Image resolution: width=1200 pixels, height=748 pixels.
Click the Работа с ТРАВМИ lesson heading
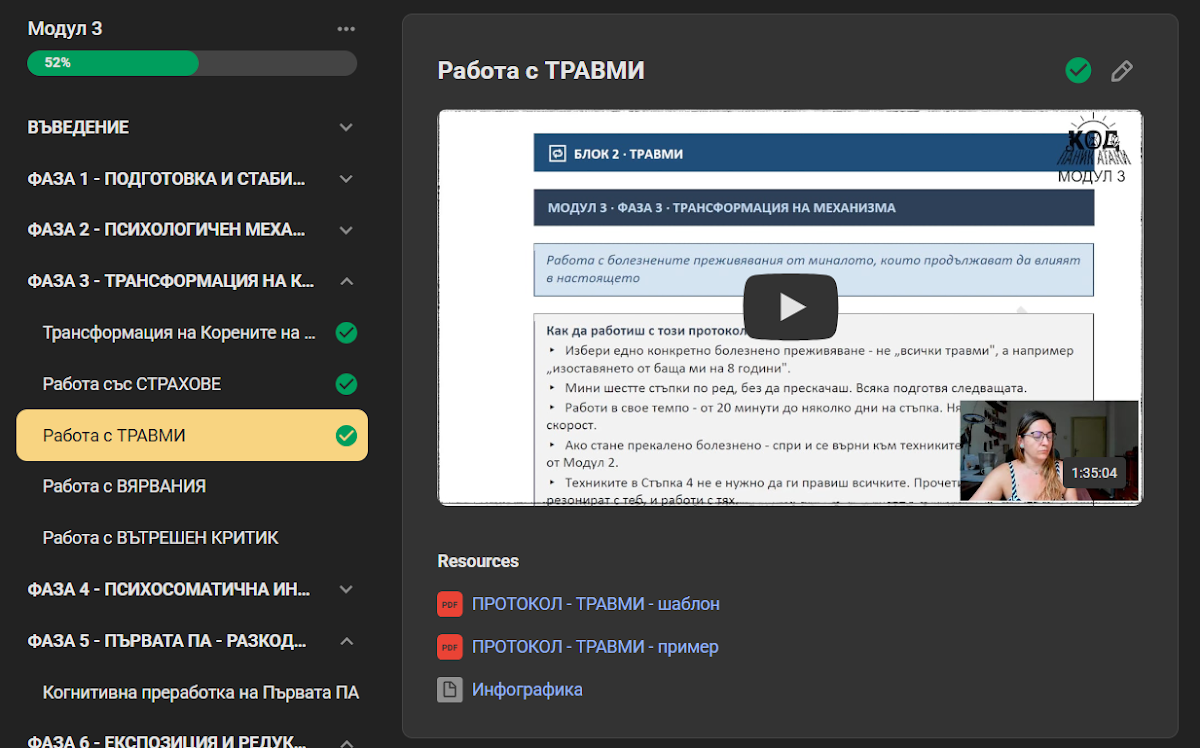tap(541, 71)
